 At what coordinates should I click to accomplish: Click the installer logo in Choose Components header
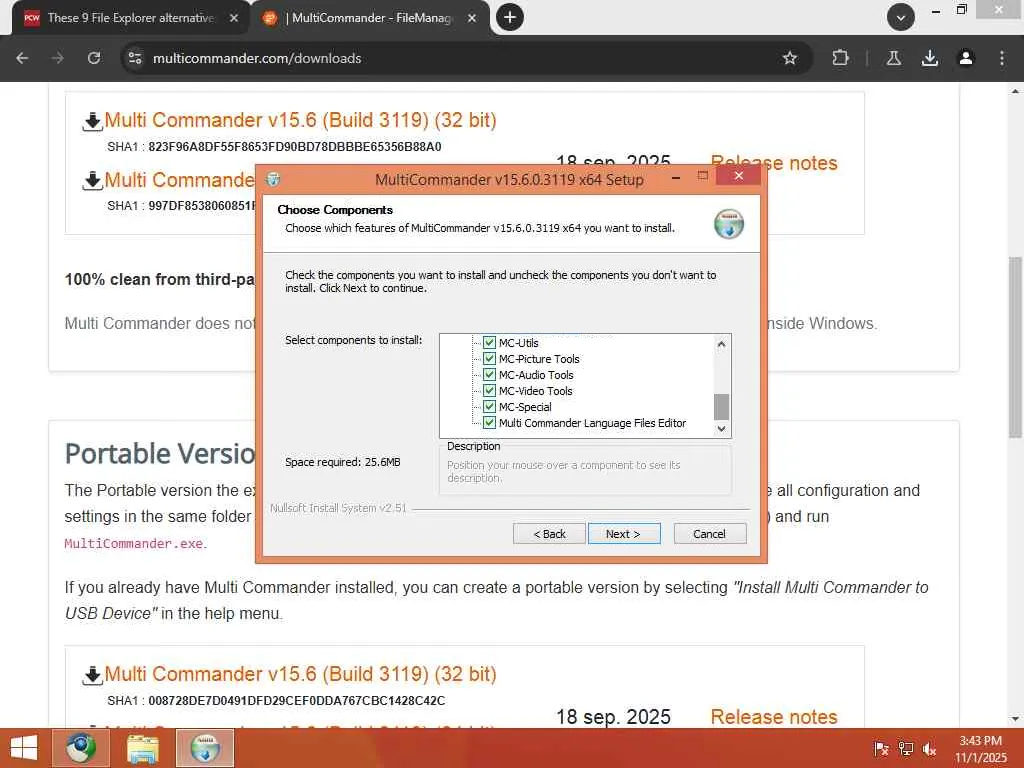pos(729,224)
